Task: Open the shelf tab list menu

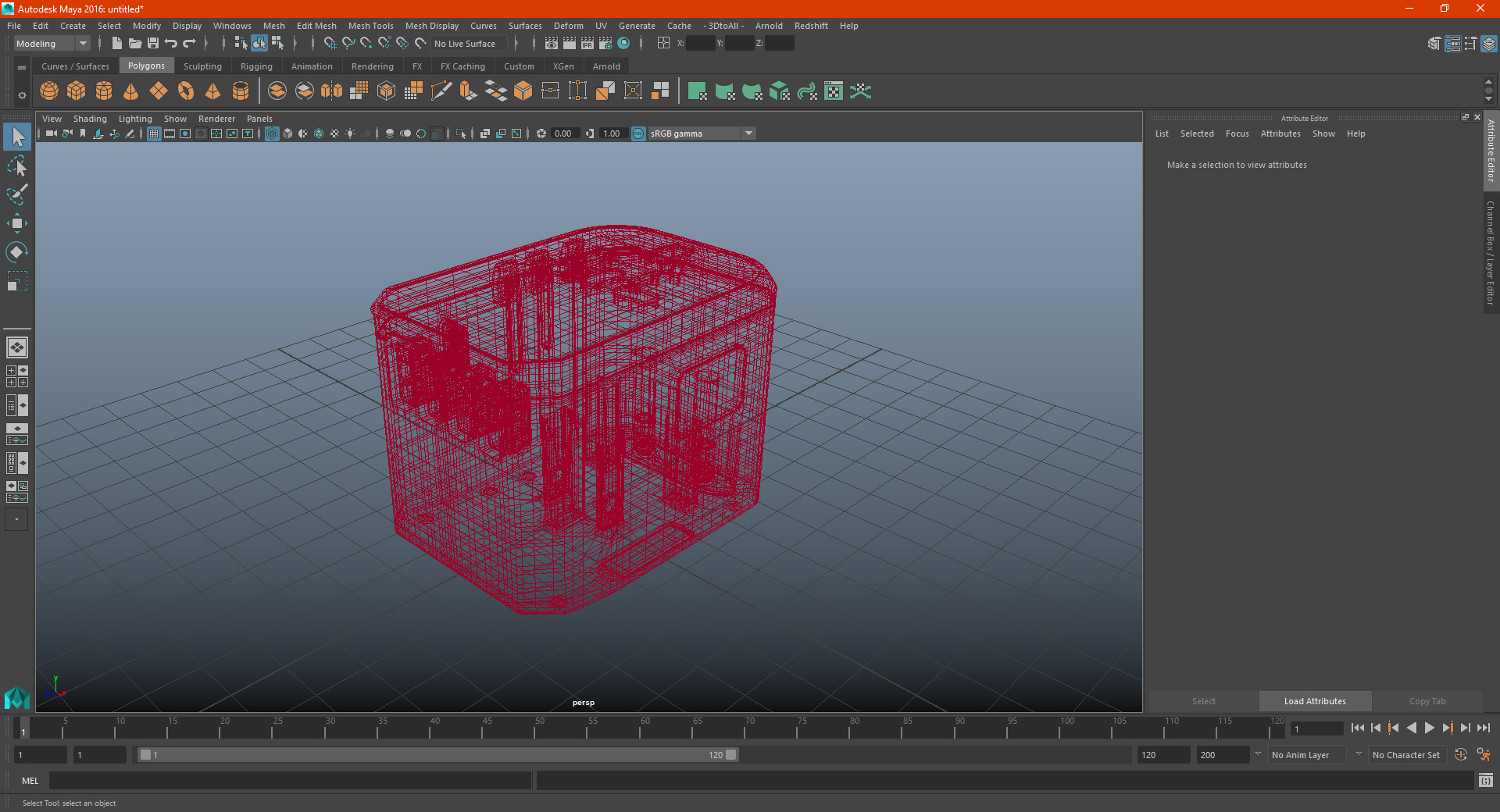Action: 22,68
